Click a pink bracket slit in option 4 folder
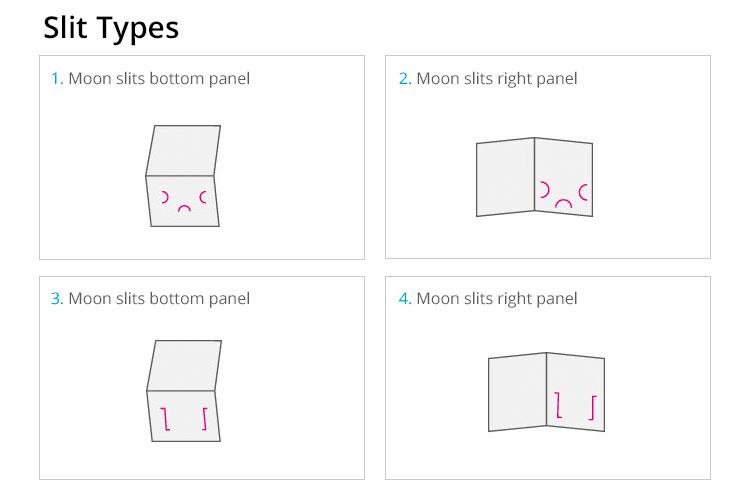Viewport: 750px width, 500px height. click(558, 405)
